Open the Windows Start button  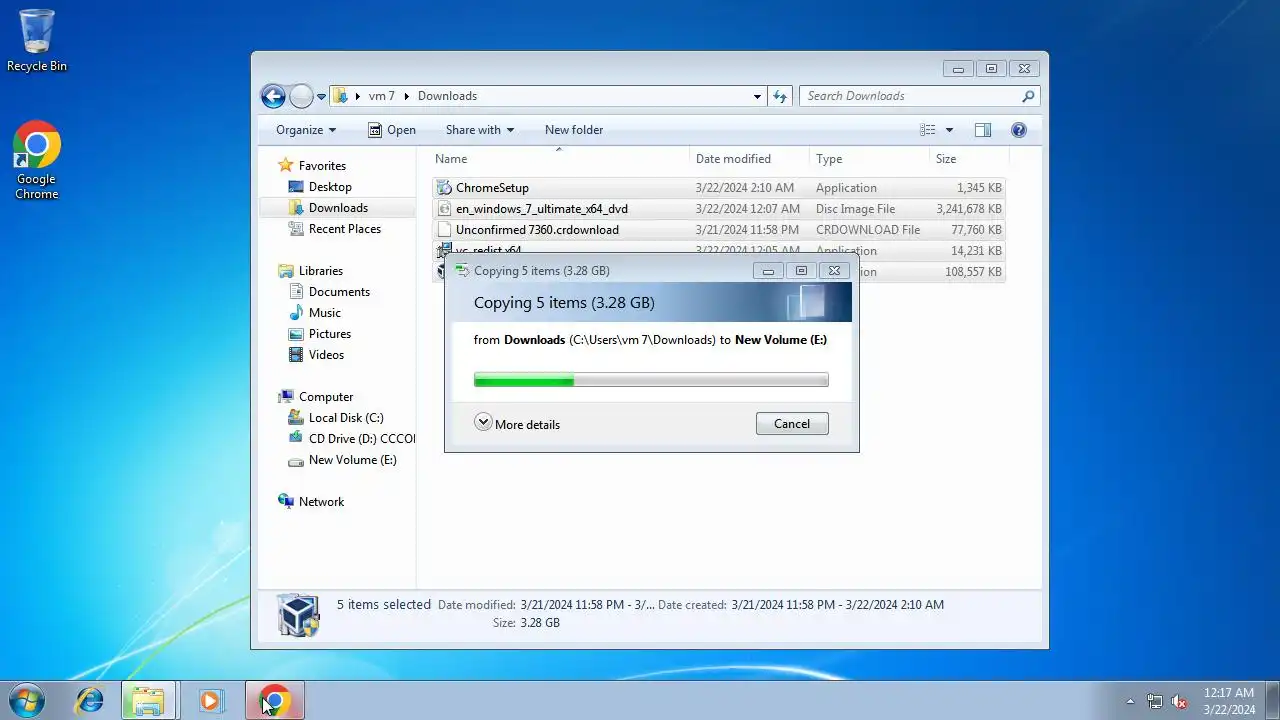pyautogui.click(x=25, y=700)
